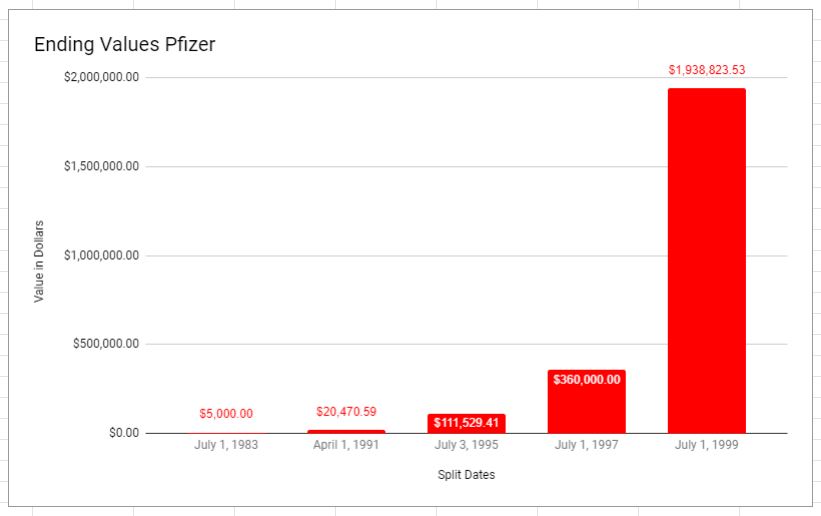Click the $1,000,000.00 vertical axis label
821x516 pixels.
(101, 255)
